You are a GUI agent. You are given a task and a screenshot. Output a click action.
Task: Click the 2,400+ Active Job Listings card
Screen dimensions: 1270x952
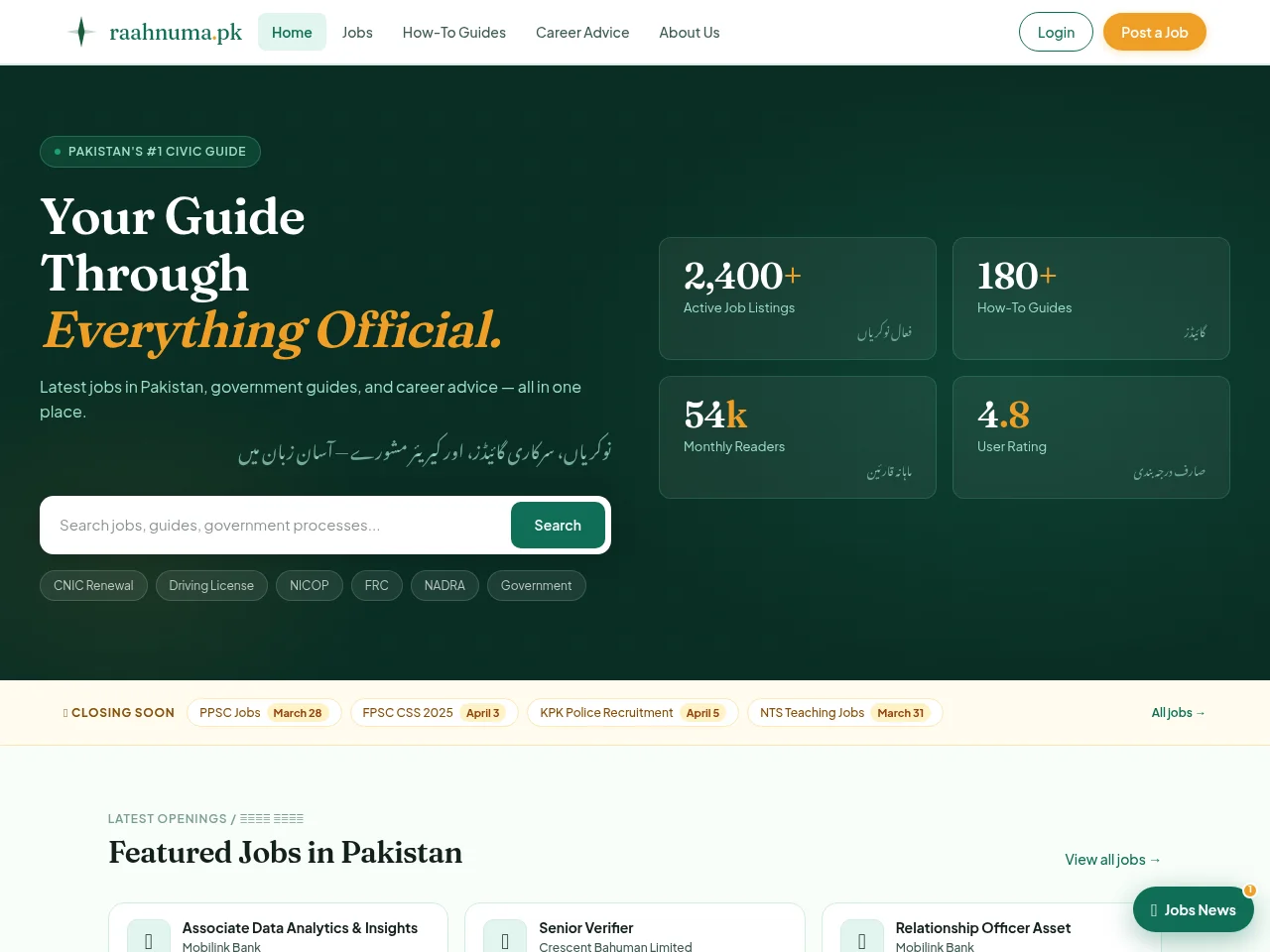[x=798, y=298]
